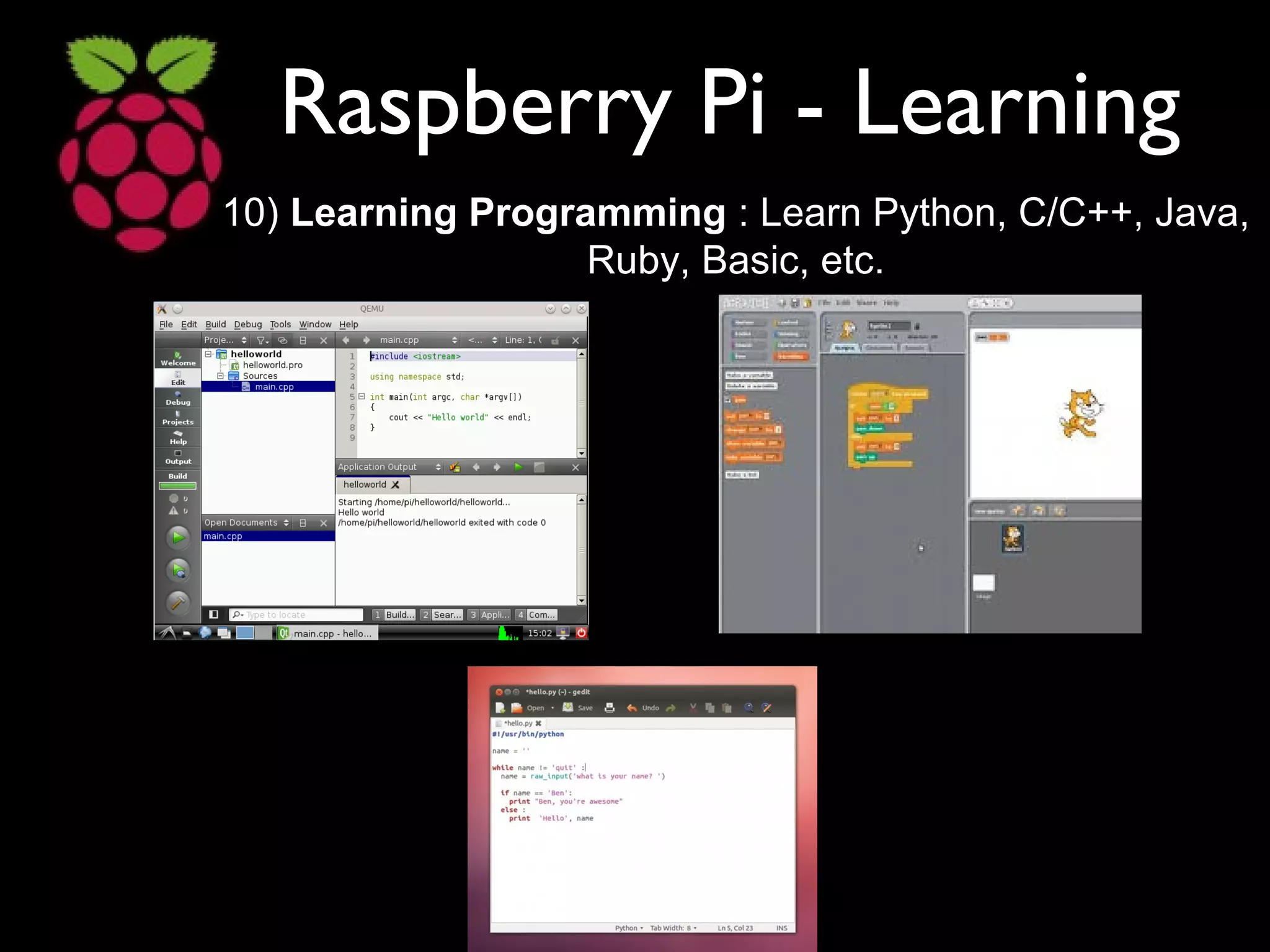Click the split icon in Projects pane header
The height and width of the screenshot is (952, 1270).
click(x=303, y=340)
